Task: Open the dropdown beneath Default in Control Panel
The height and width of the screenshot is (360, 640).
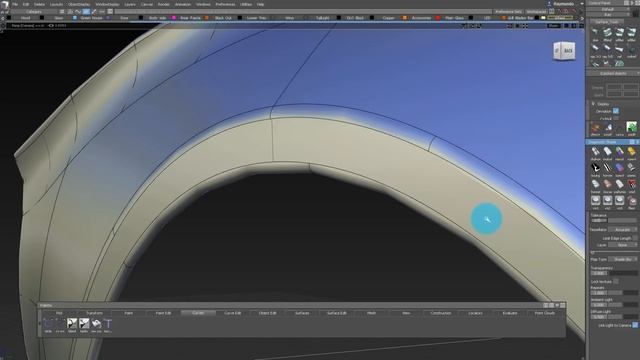Action: pos(608,14)
